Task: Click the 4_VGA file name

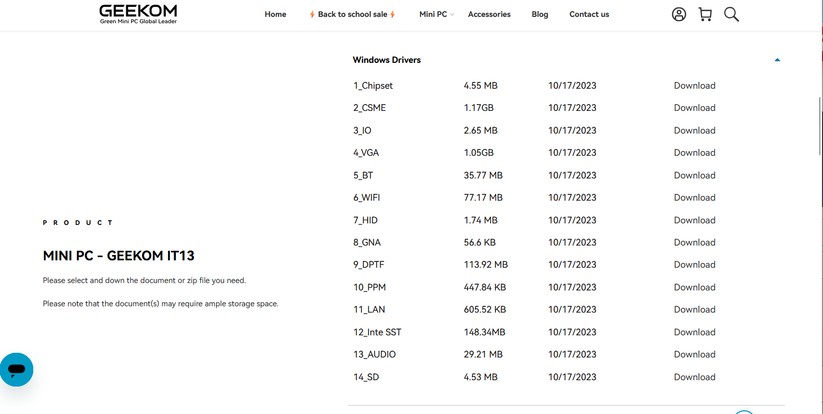Action: coord(366,153)
